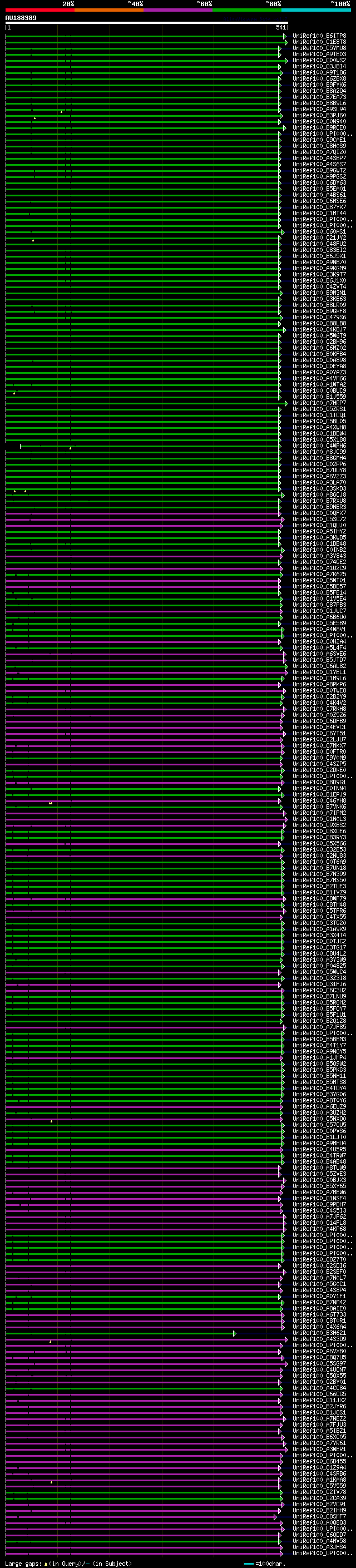Viewport: 356px width, 1568px height.
Task: Open the UniRef100_A9SL94 hit
Action: pos(319,110)
